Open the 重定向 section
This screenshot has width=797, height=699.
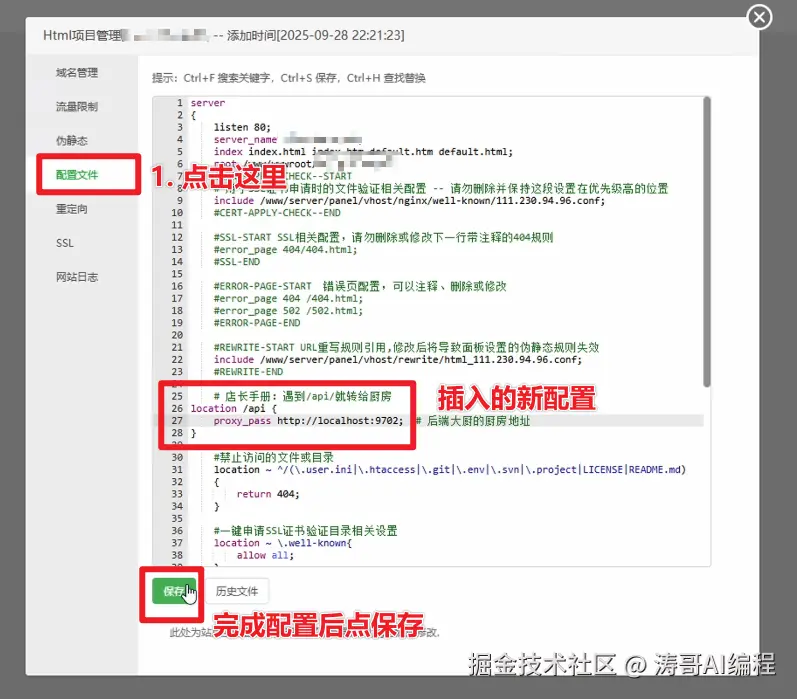tap(72, 209)
